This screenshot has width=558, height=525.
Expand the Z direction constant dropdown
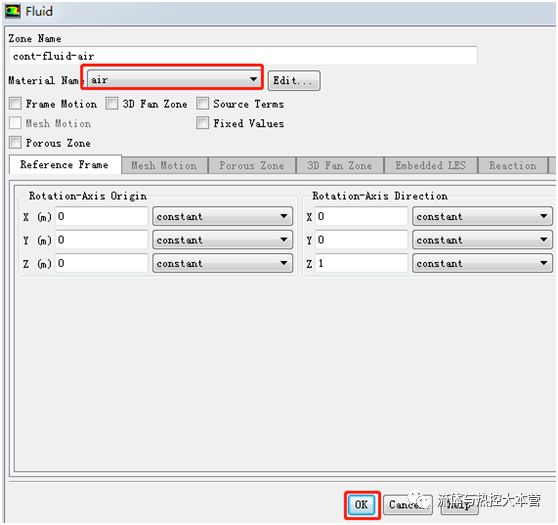(x=483, y=263)
